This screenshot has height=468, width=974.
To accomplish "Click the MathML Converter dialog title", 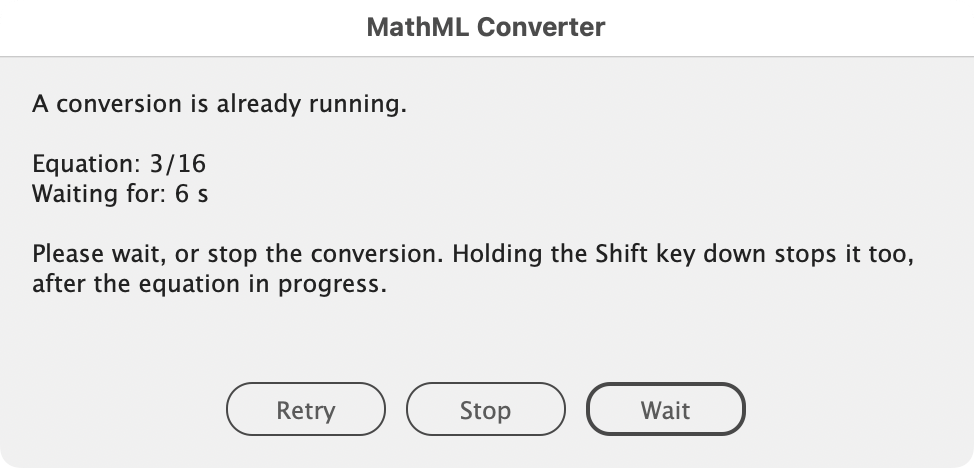I will [x=486, y=27].
